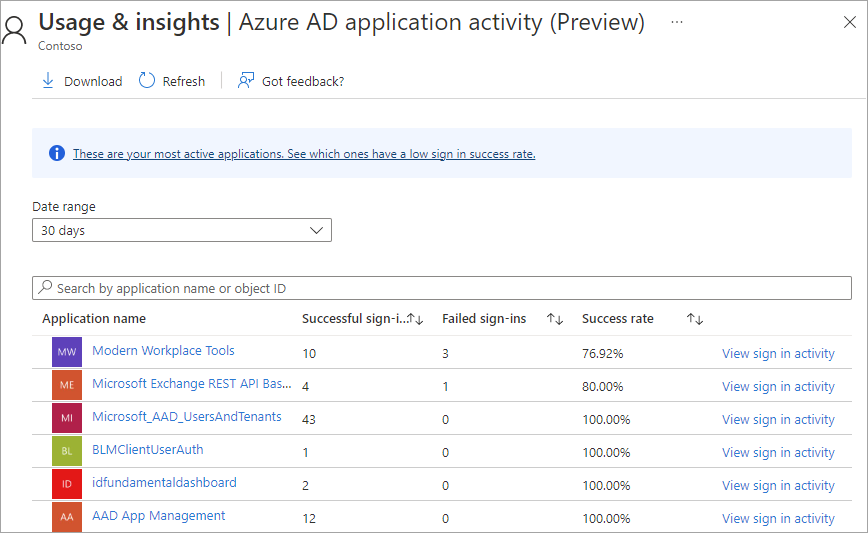Click the Download arrow icon

pyautogui.click(x=48, y=81)
